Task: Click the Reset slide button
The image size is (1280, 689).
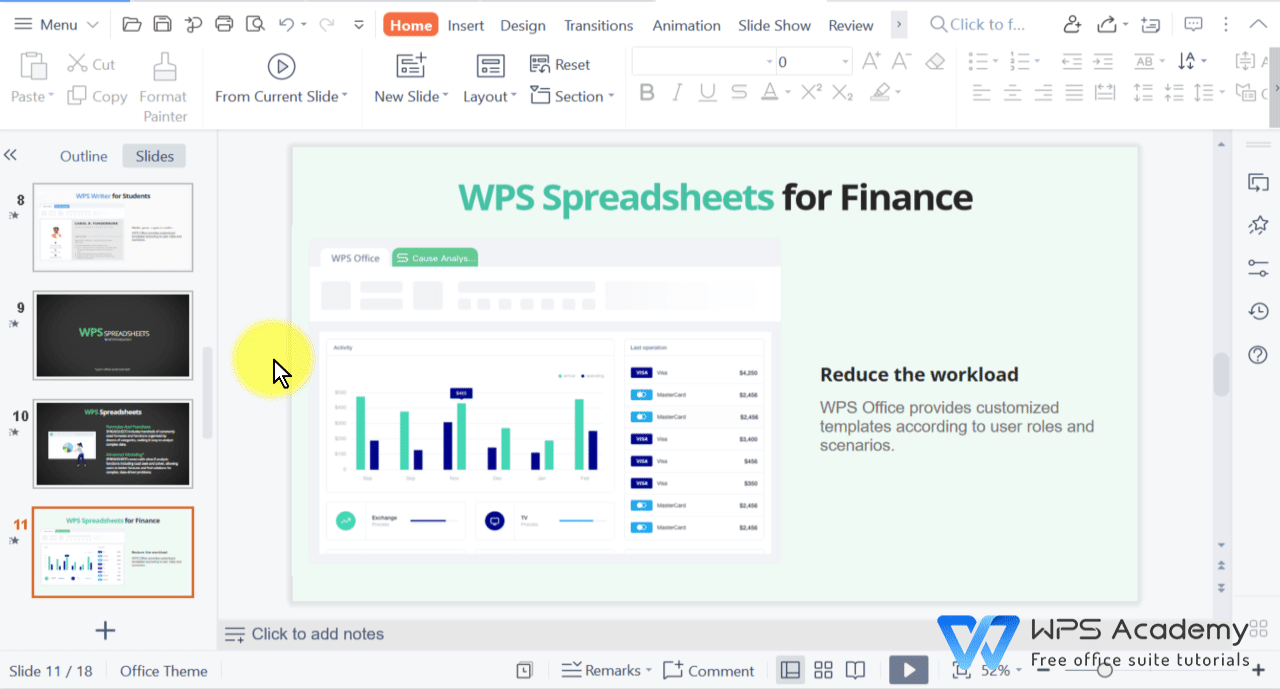Action: coord(560,64)
